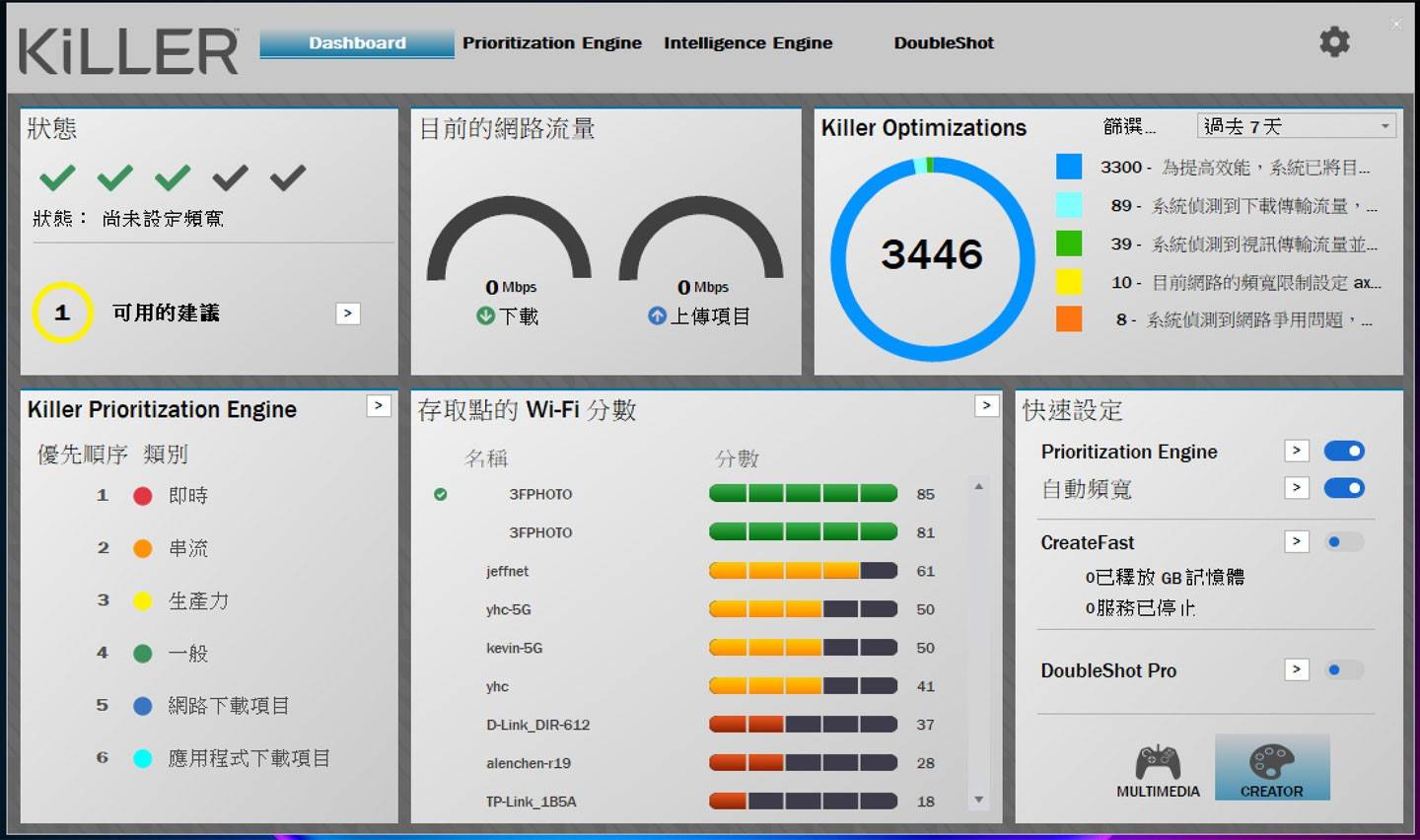The height and width of the screenshot is (840, 1420).
Task: Open the CreateFast details arrow button
Action: click(x=1297, y=541)
